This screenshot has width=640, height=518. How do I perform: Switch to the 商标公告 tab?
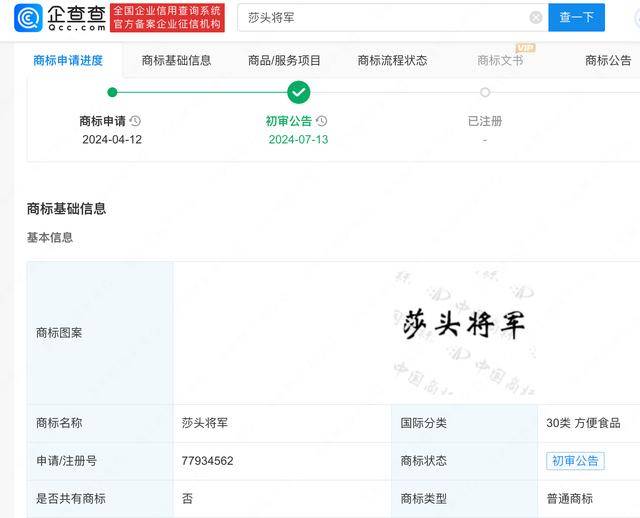[608, 60]
